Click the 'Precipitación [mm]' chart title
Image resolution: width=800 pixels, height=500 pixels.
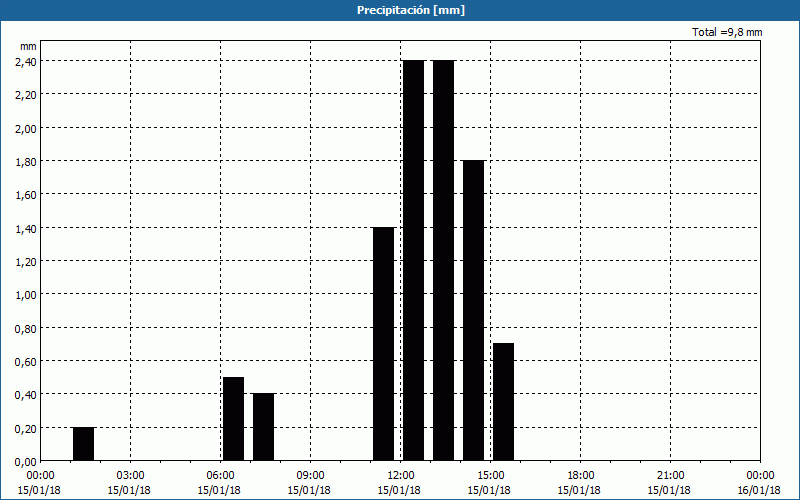pos(411,10)
